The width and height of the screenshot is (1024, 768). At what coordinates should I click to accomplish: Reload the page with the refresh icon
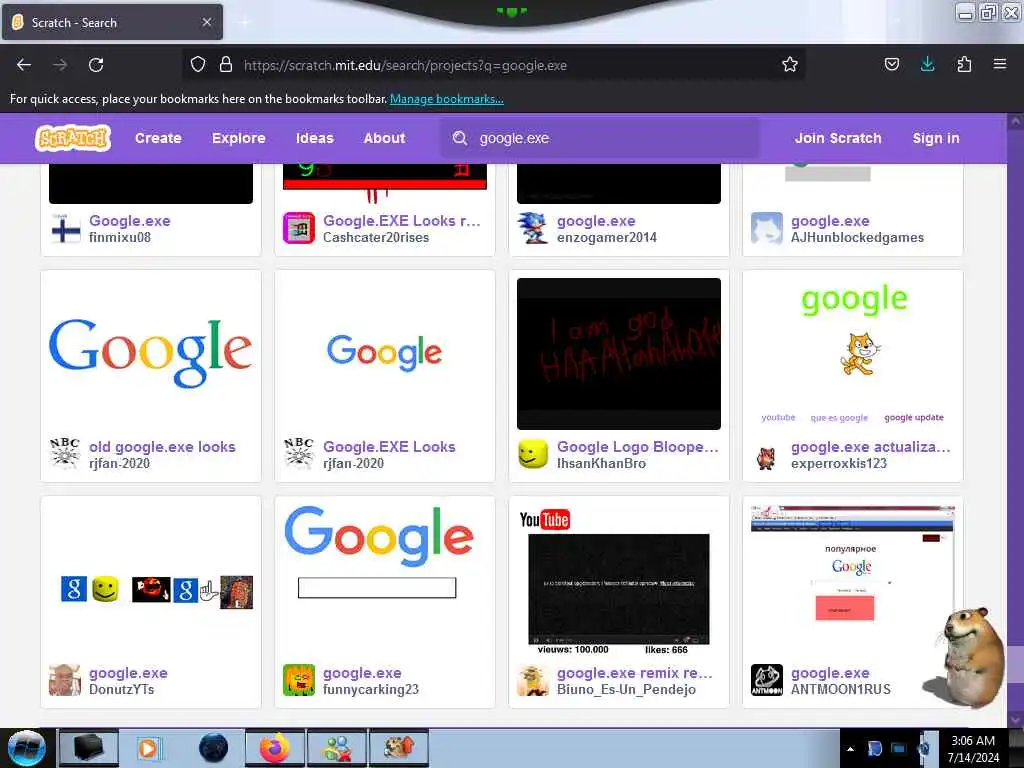coord(96,65)
